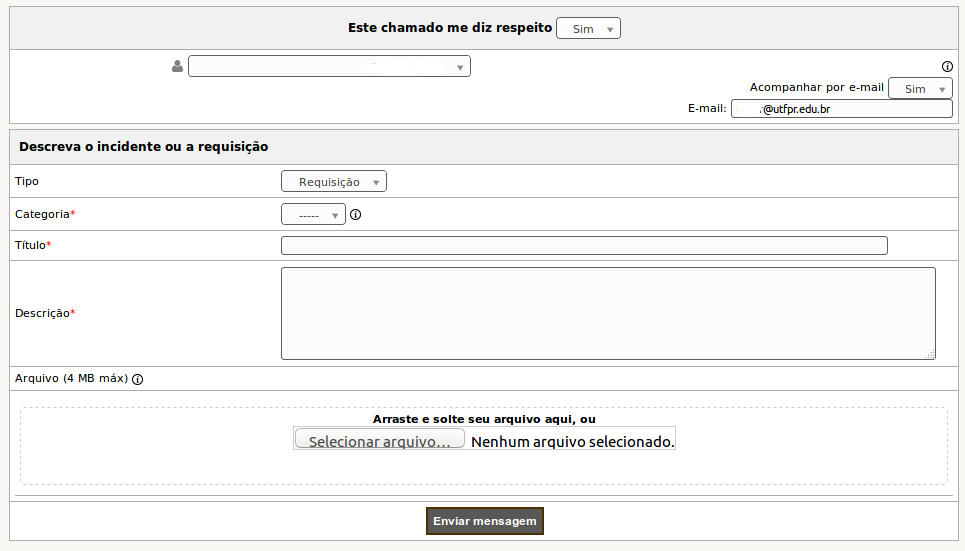Submit the form with "Enviar mensagem"
The height and width of the screenshot is (551, 965).
[485, 521]
